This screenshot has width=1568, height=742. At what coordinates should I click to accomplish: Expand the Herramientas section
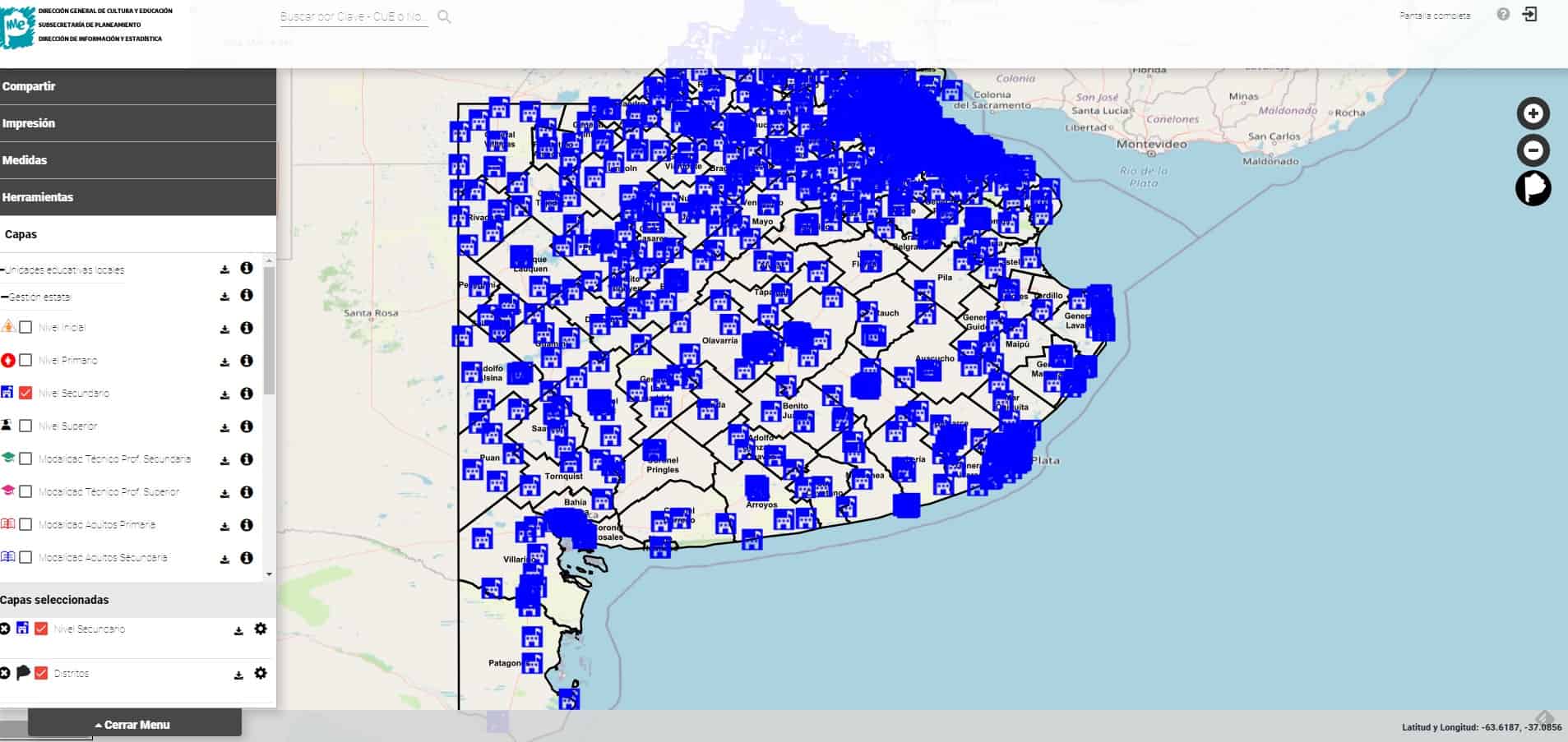138,197
